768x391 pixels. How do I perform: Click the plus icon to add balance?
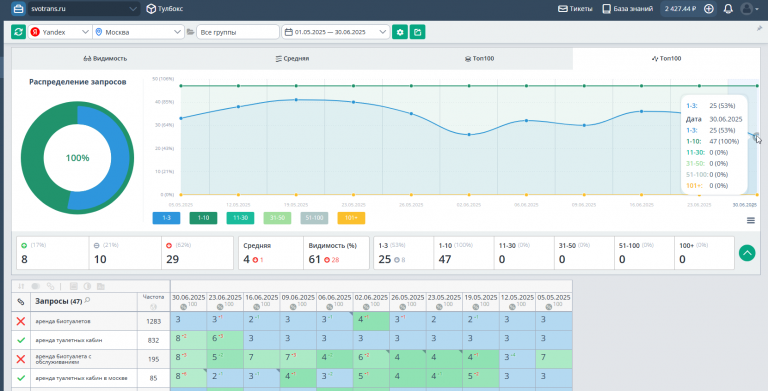coord(708,8)
